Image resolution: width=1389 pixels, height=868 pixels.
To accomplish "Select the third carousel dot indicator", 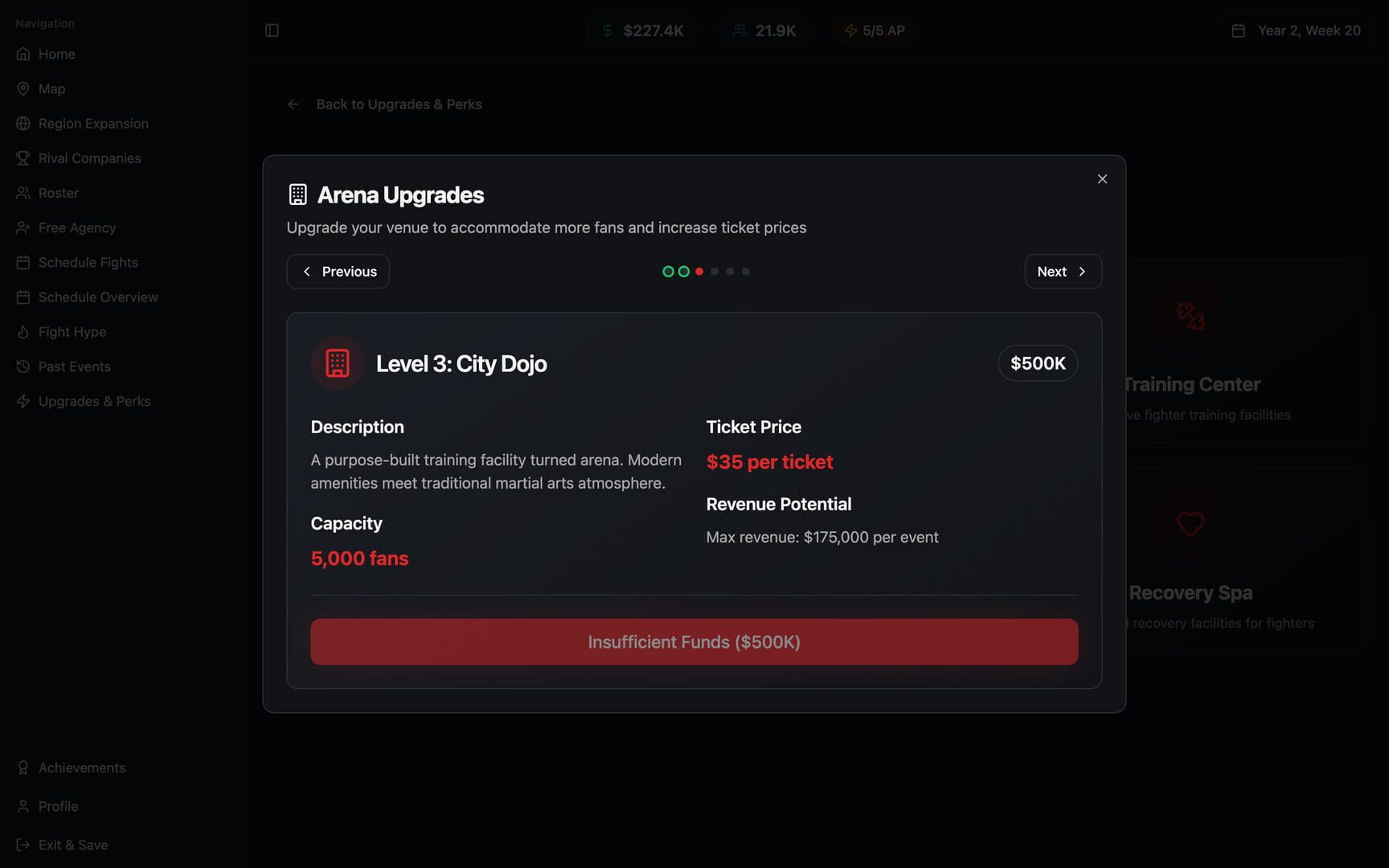I will tap(699, 272).
